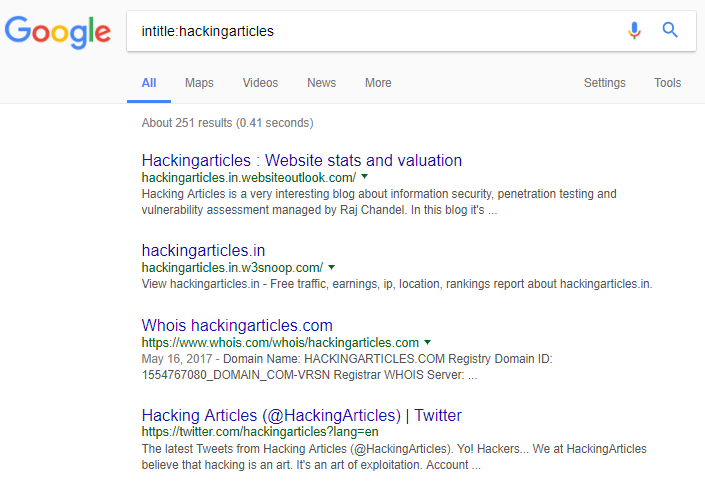Expand the More search options menu
The height and width of the screenshot is (485, 705).
click(378, 83)
